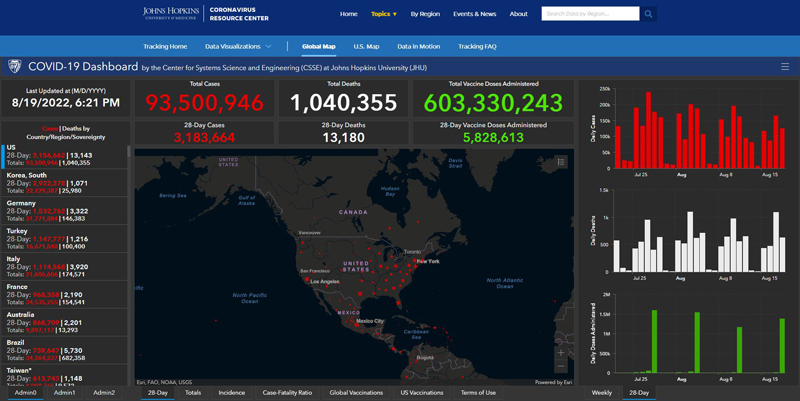The image size is (800, 401).
Task: Expand Data Visualizations dropdown
Action: (238, 46)
